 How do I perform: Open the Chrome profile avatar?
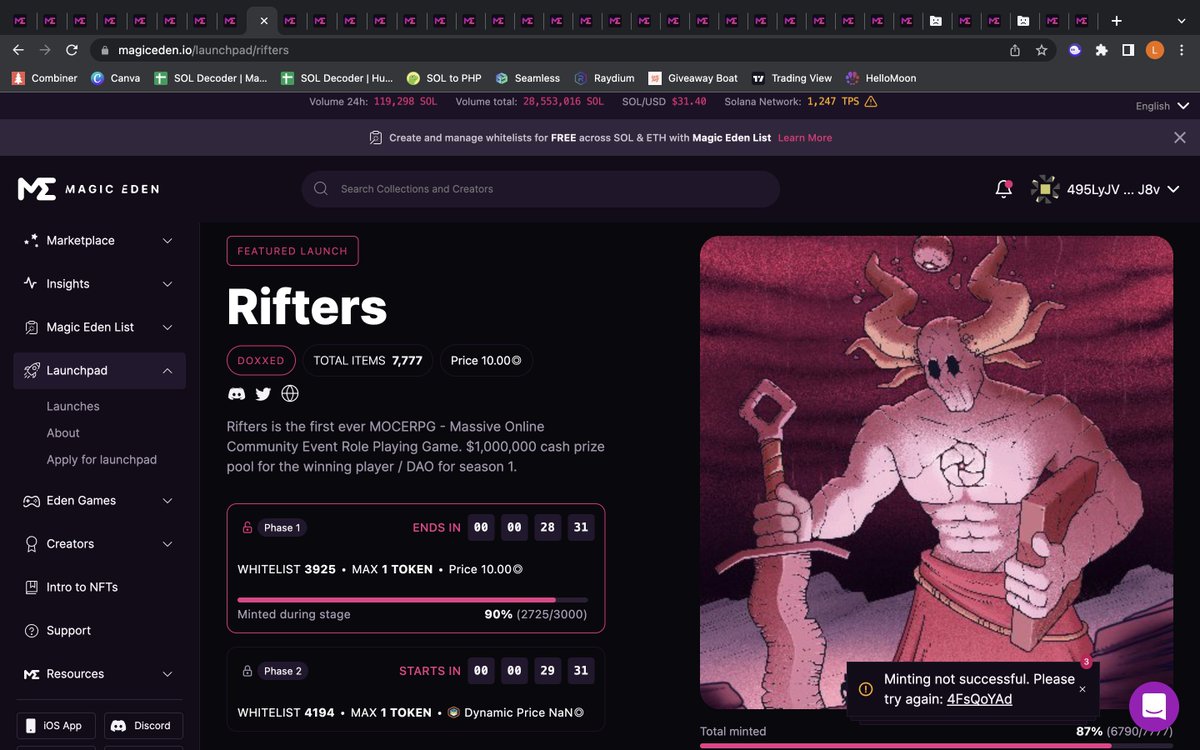click(1155, 50)
